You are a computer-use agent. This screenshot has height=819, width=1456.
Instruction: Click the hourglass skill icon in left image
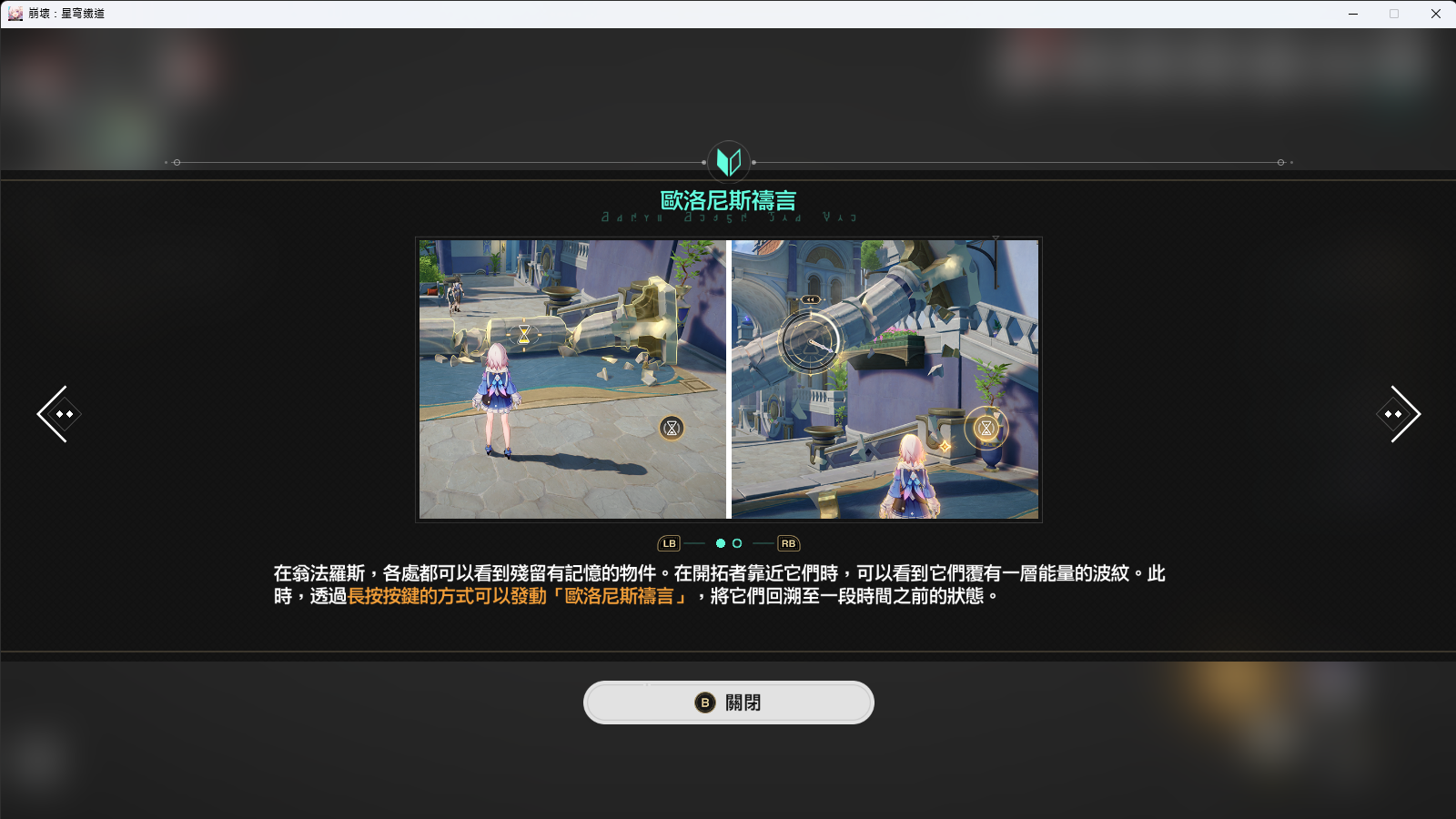[x=672, y=428]
